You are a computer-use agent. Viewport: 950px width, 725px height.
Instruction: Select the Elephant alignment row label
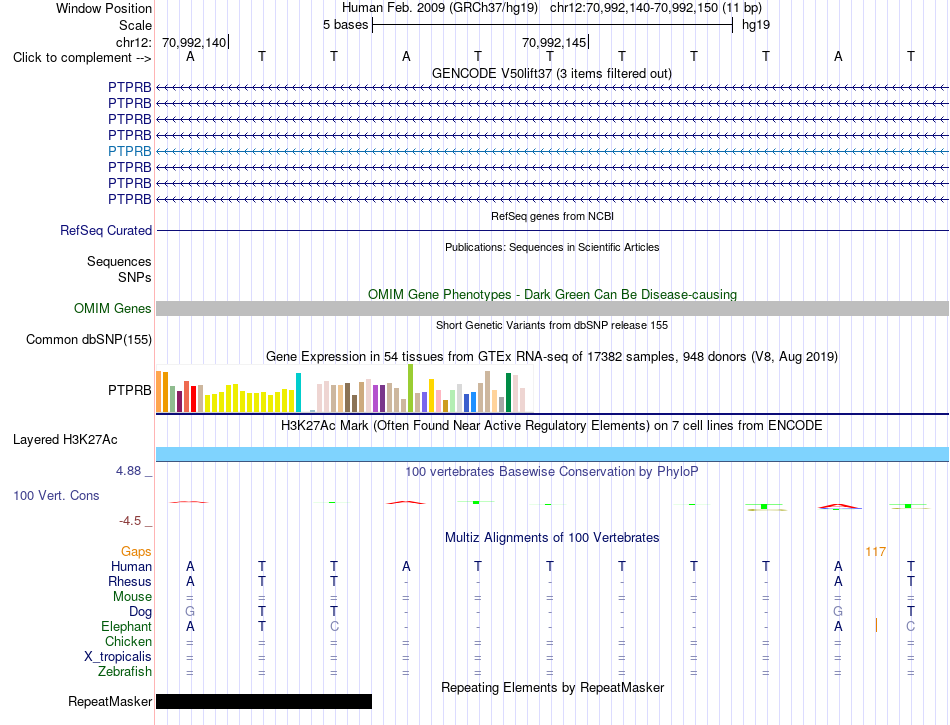click(x=127, y=626)
